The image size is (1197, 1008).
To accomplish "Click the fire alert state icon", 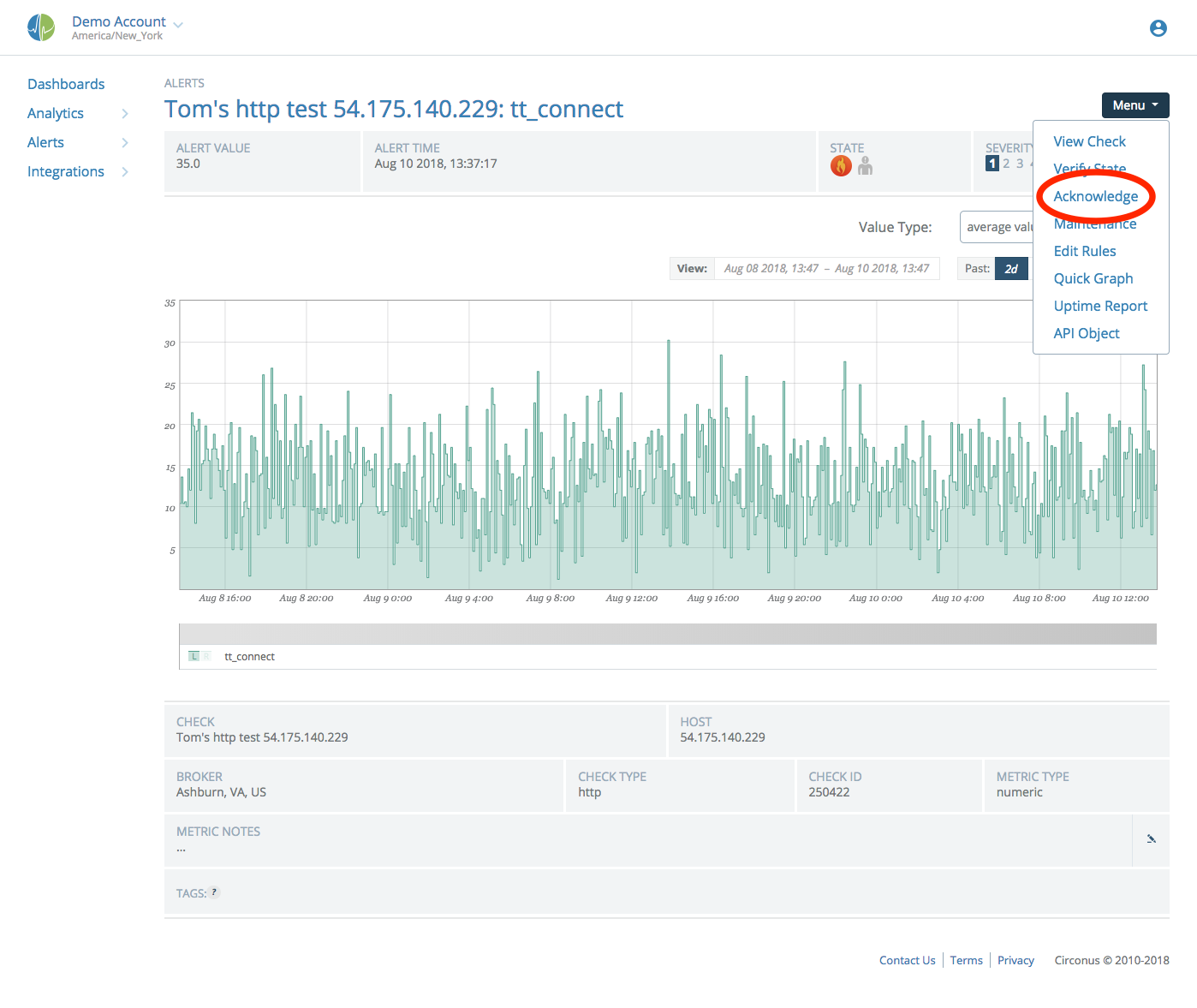I will click(x=841, y=165).
